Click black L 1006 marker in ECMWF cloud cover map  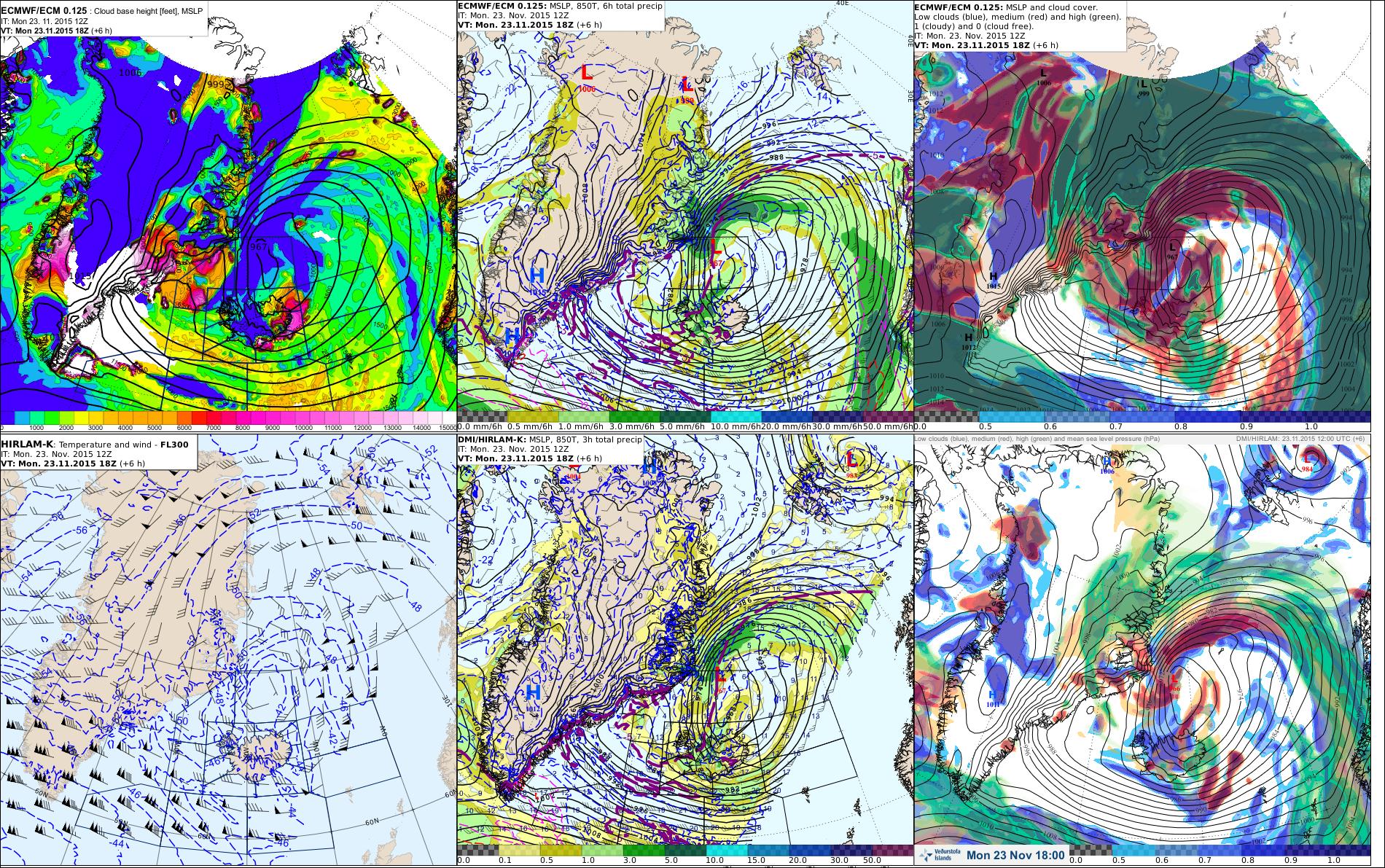coord(1043,77)
